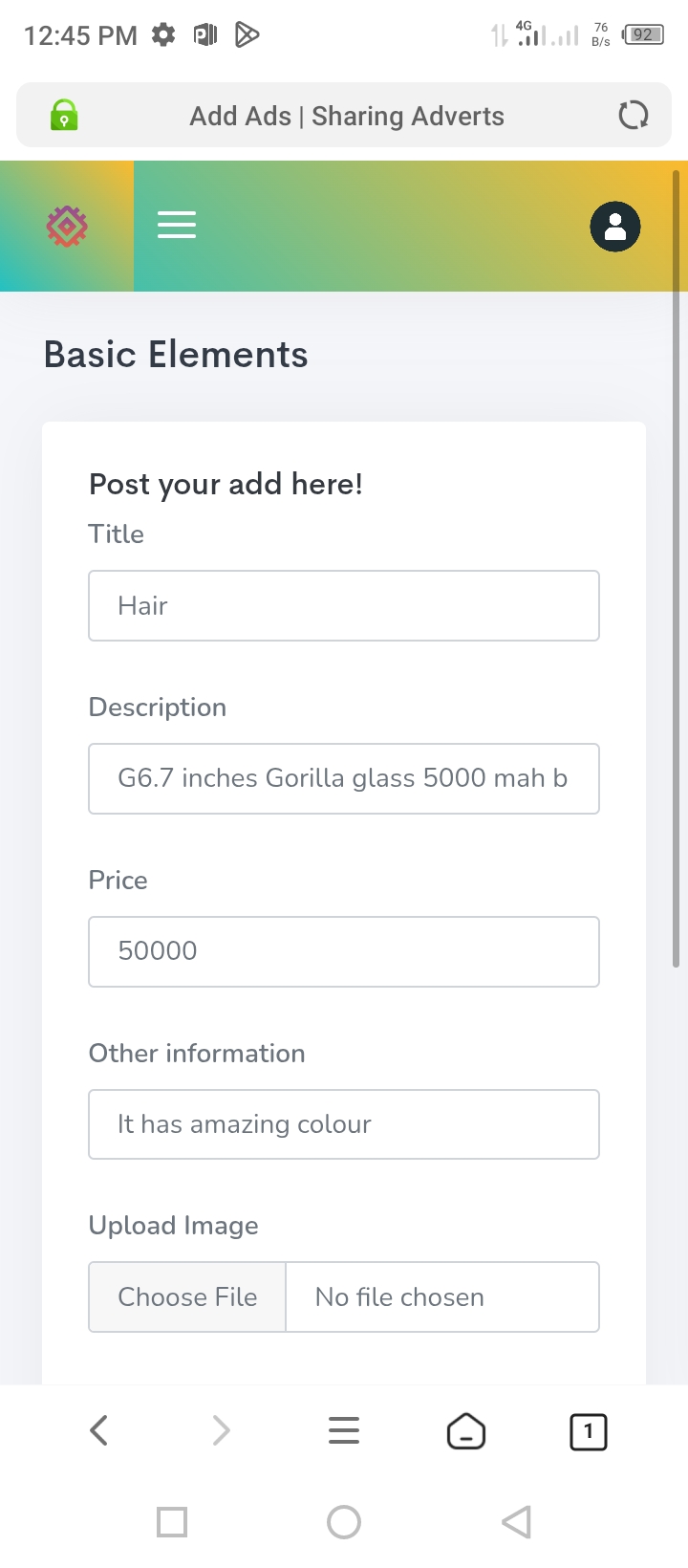
Task: Tap Android recent apps square button
Action: click(x=172, y=1522)
